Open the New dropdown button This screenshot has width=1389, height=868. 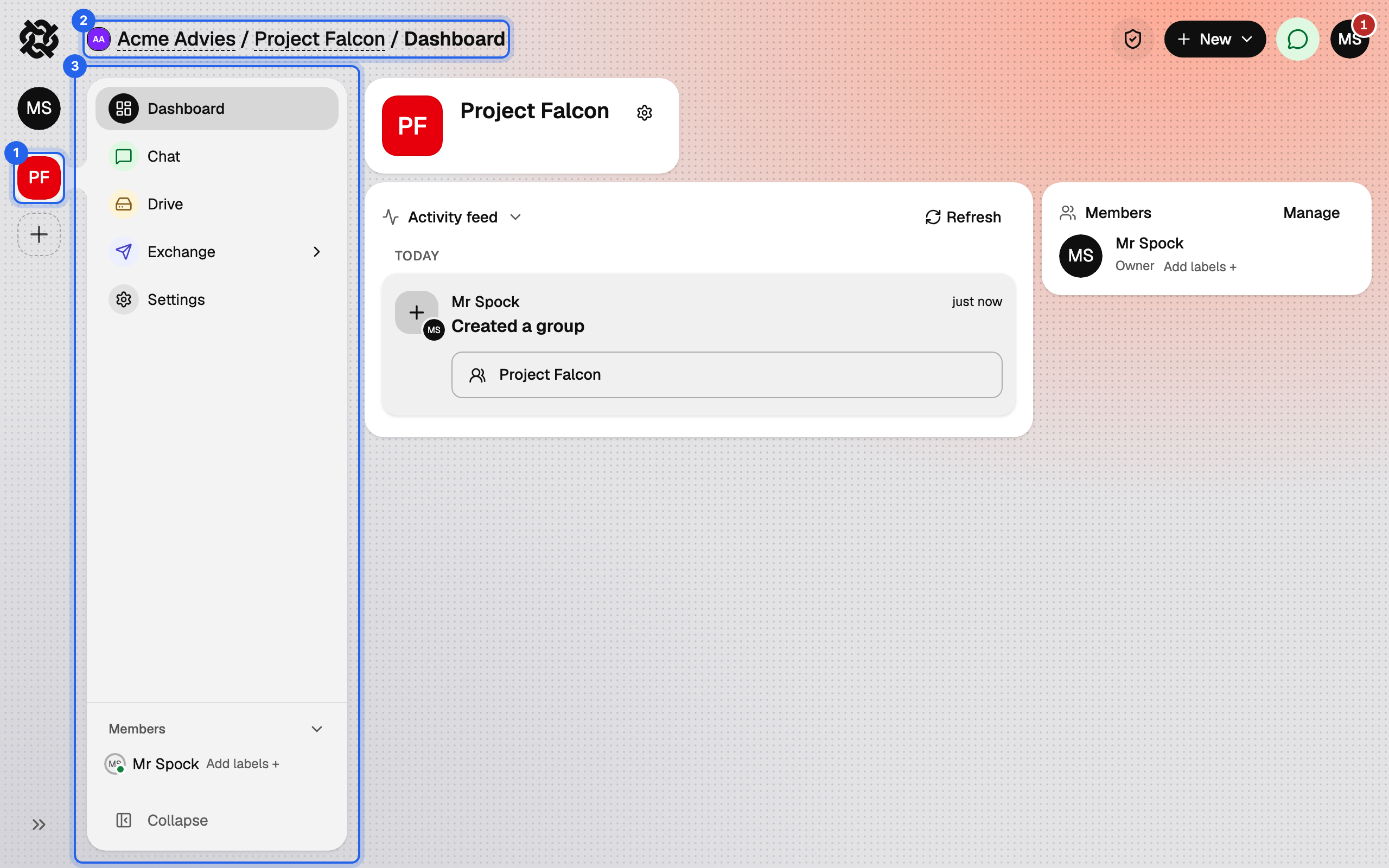(1215, 39)
